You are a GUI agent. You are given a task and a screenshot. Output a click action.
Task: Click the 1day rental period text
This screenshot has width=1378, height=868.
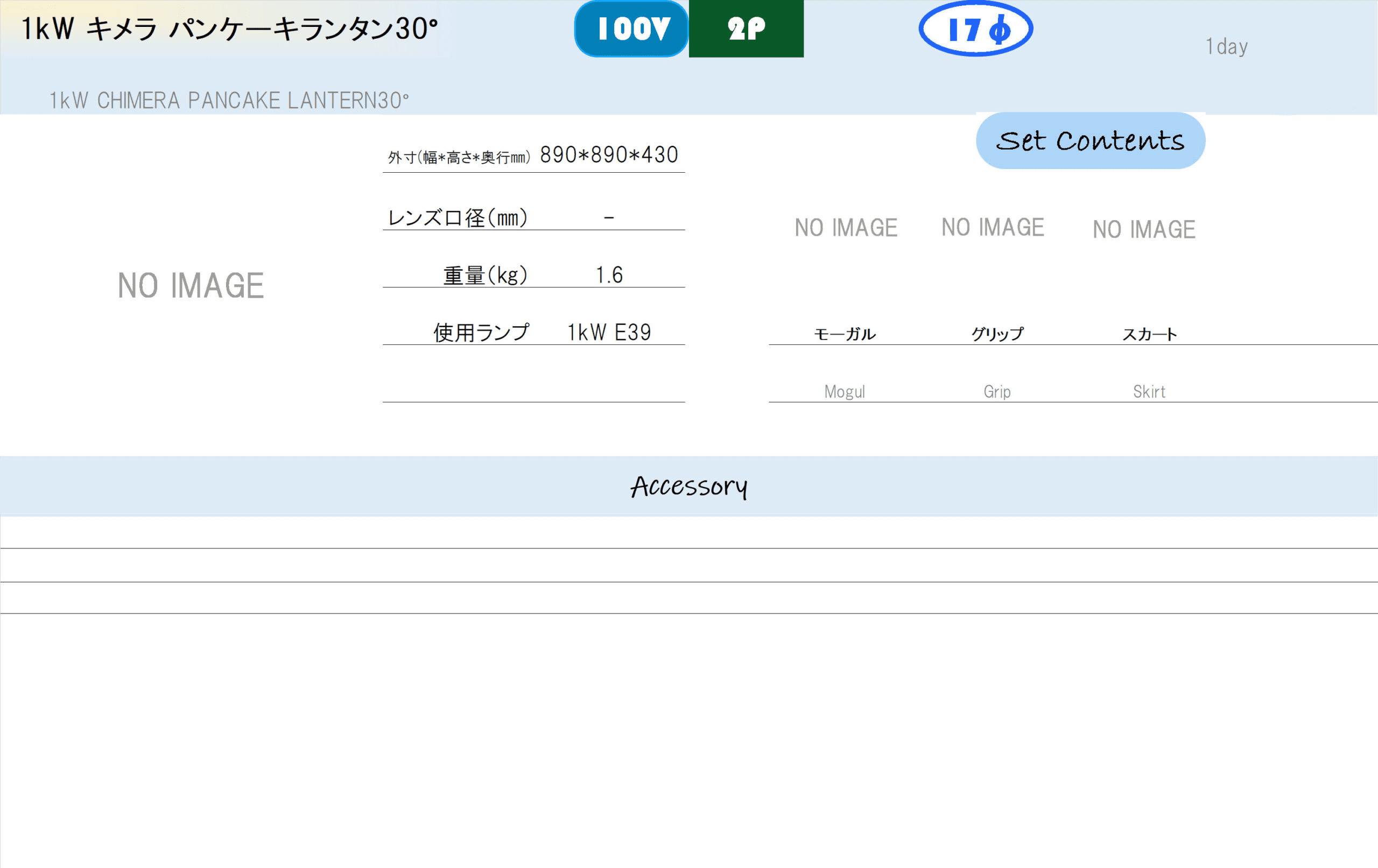tap(1226, 46)
